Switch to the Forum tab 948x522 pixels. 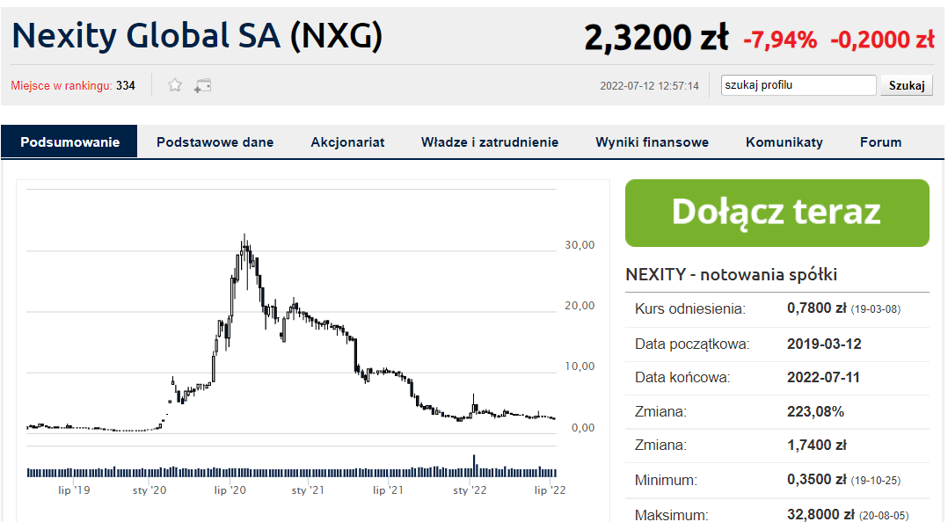880,142
